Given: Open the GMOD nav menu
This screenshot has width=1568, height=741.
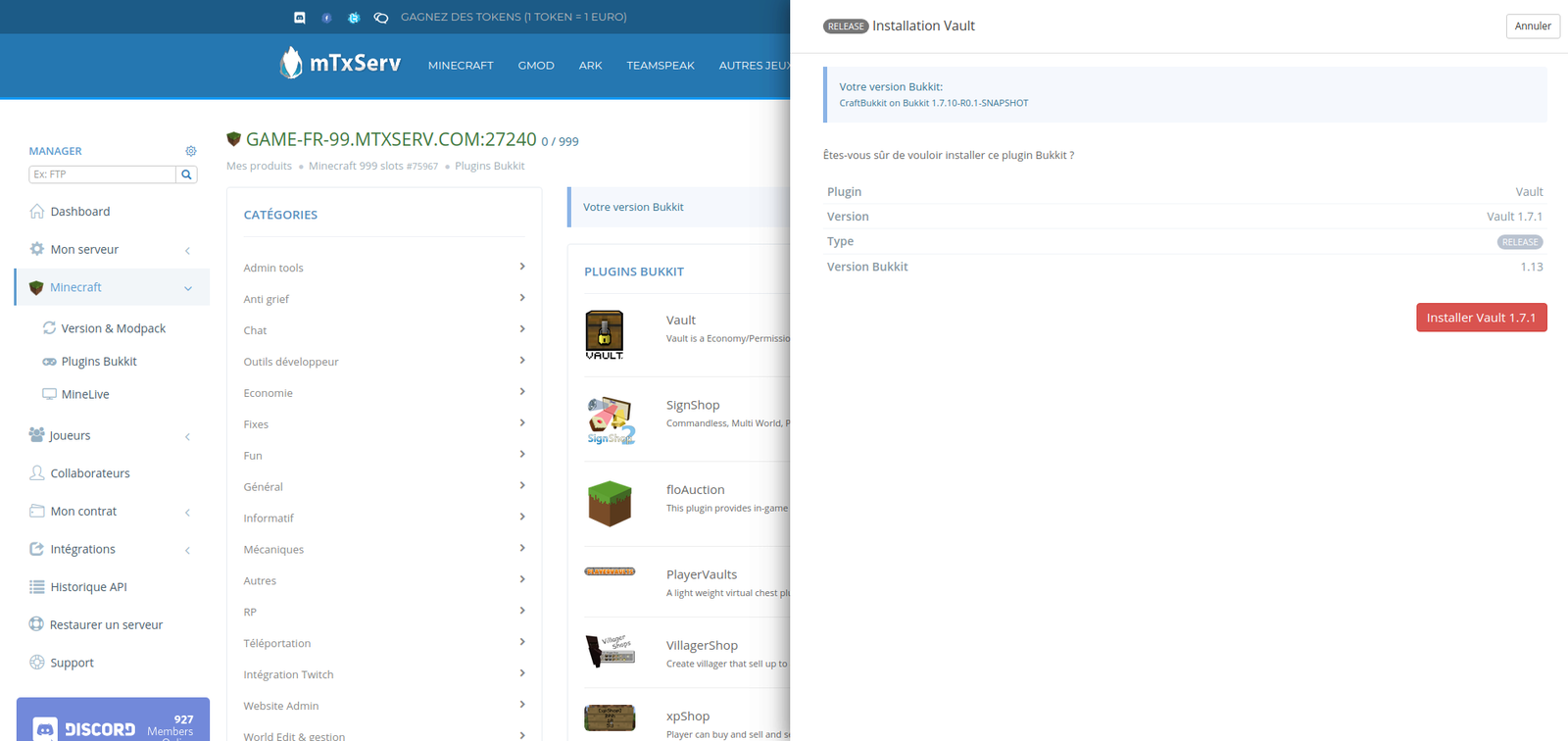Looking at the screenshot, I should tap(536, 66).
